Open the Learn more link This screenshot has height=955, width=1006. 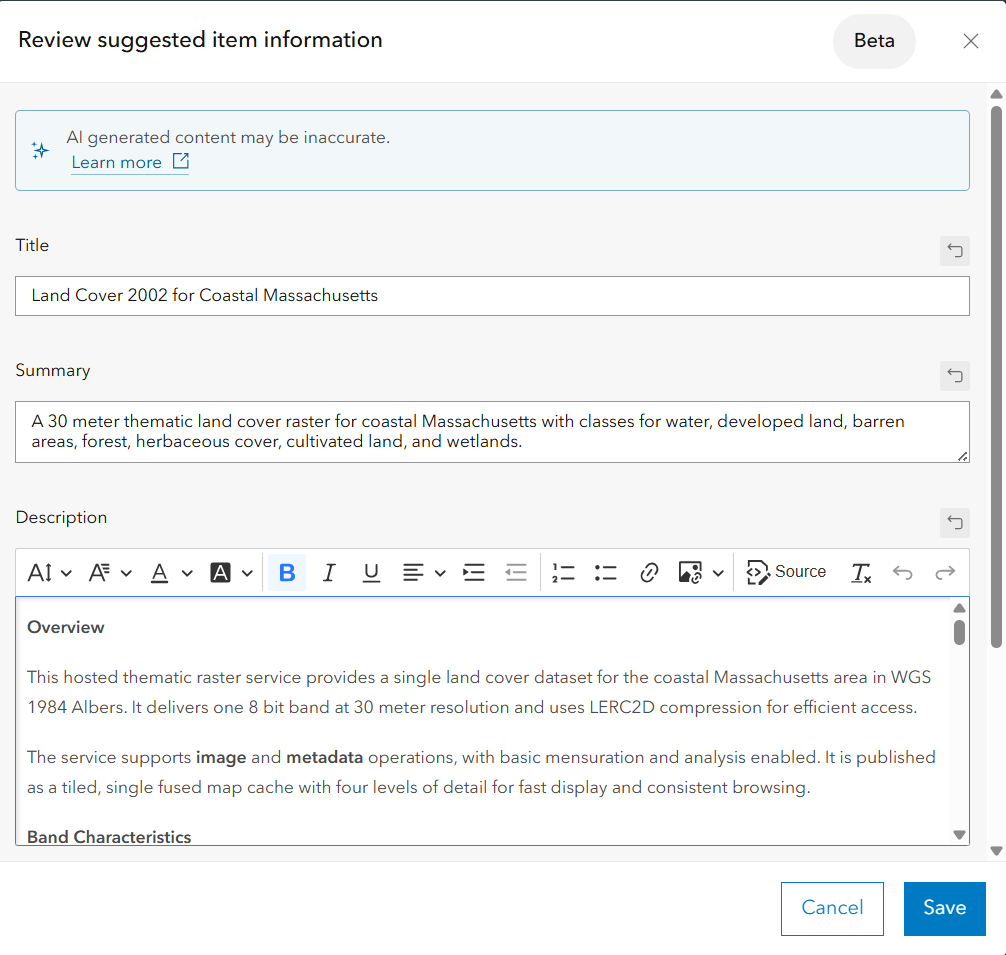pos(116,162)
